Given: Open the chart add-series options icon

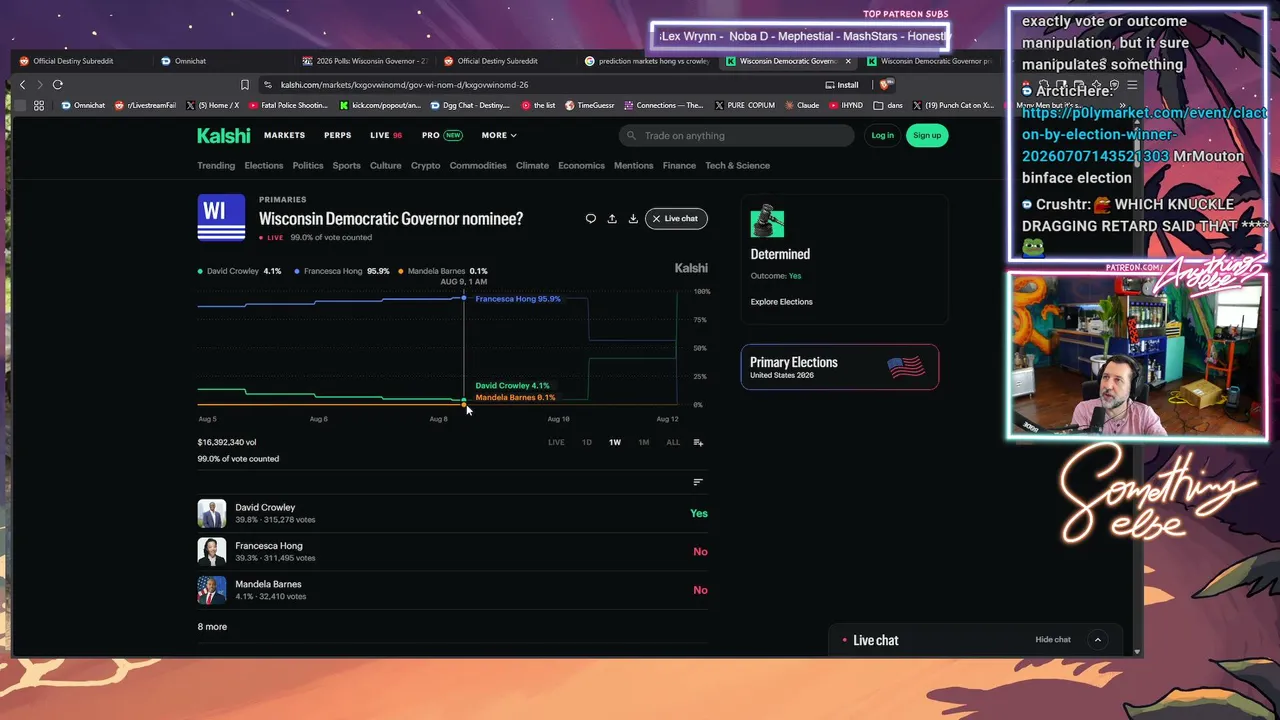Looking at the screenshot, I should point(698,442).
